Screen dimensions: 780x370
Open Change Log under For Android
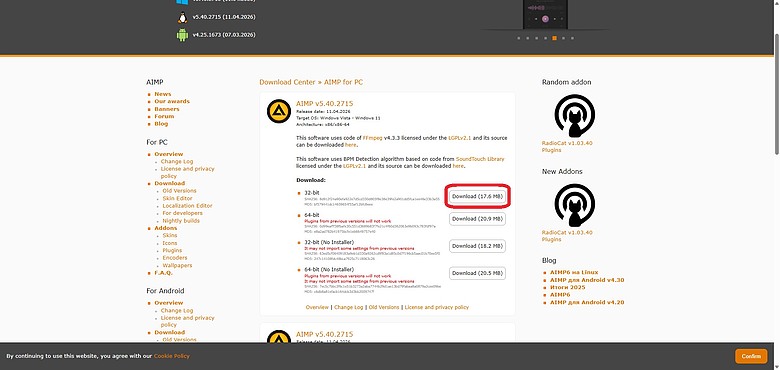177,311
